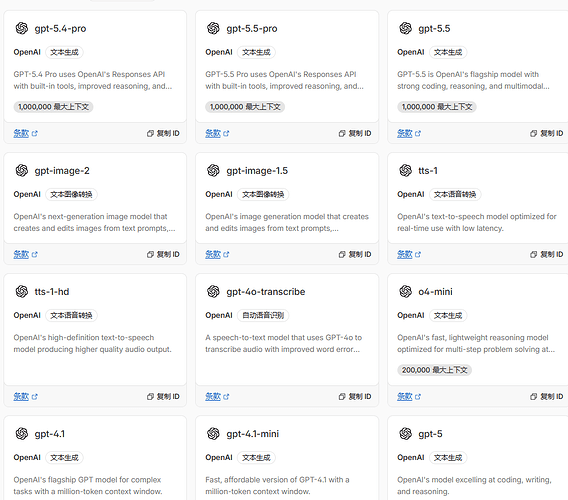This screenshot has height=500, width=568.
Task: Open the terms link for gpt-4o-transcribe
Action: (x=217, y=396)
